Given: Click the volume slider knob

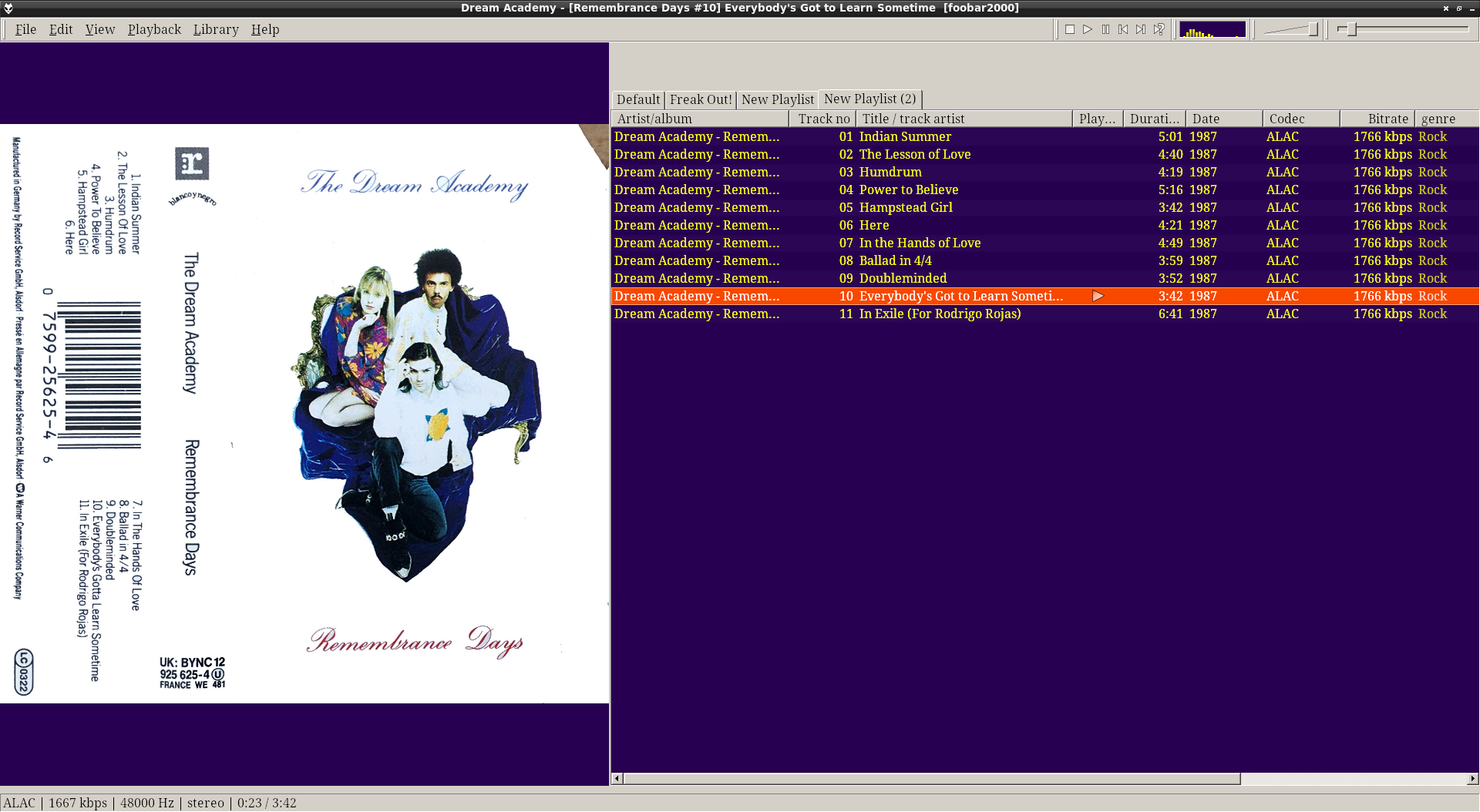Looking at the screenshot, I should point(1313,29).
